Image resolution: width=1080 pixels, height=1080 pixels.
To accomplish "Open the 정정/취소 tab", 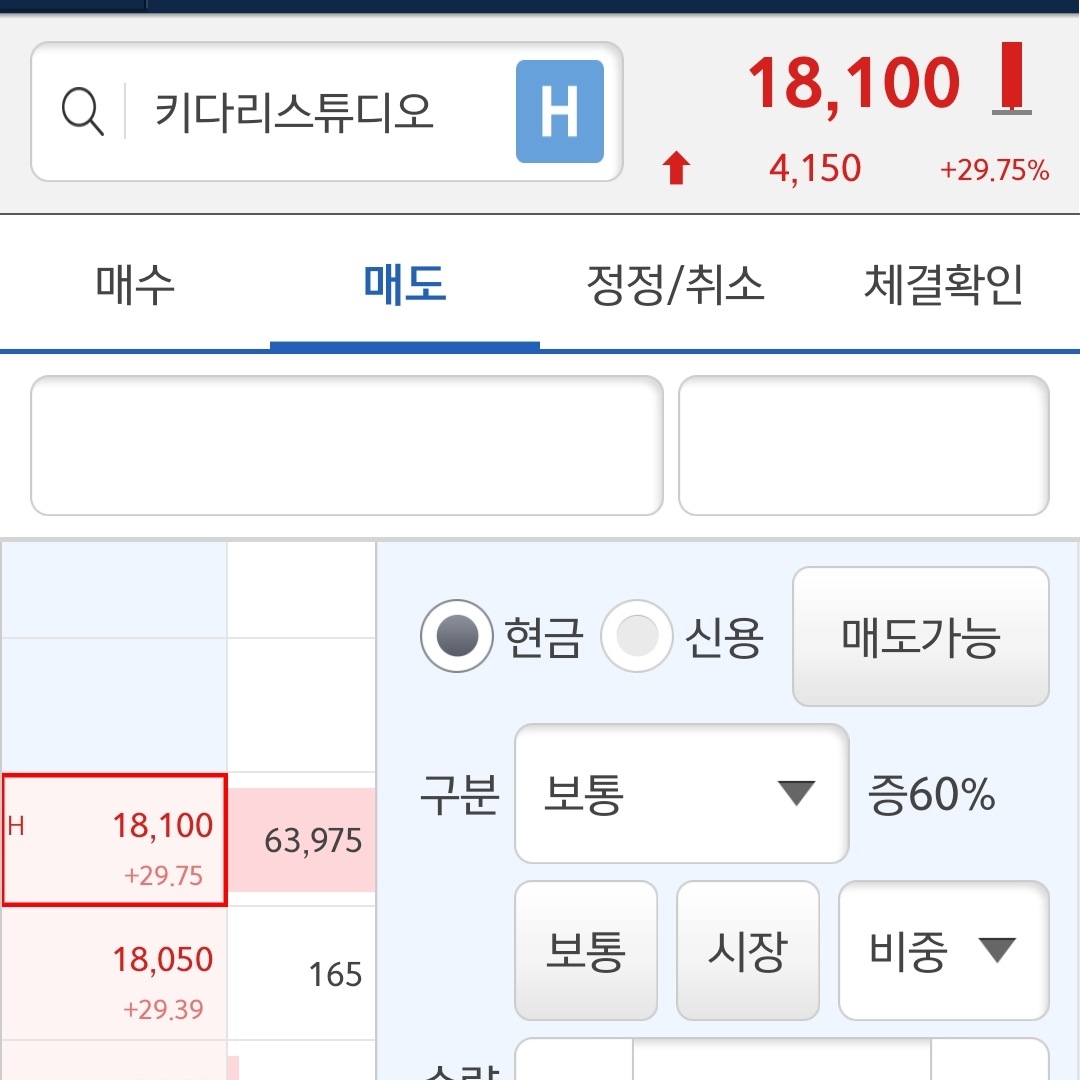I will click(x=674, y=284).
